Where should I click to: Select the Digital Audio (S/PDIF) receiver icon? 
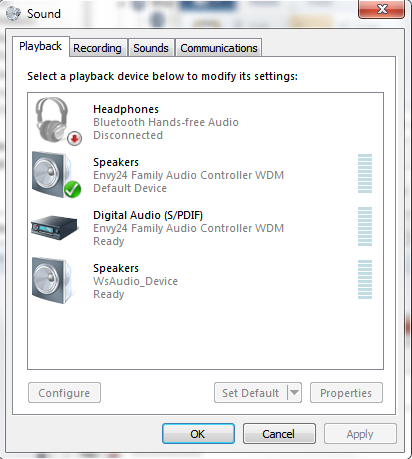[54, 227]
